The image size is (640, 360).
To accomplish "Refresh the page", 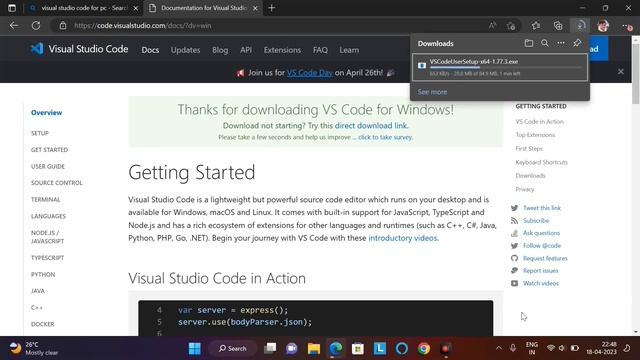I will click(36, 26).
